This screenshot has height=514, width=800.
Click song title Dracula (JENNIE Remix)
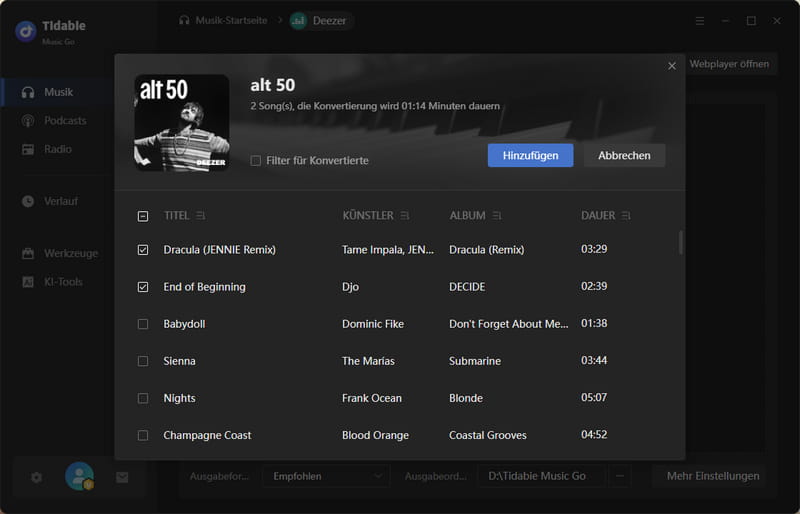219,250
